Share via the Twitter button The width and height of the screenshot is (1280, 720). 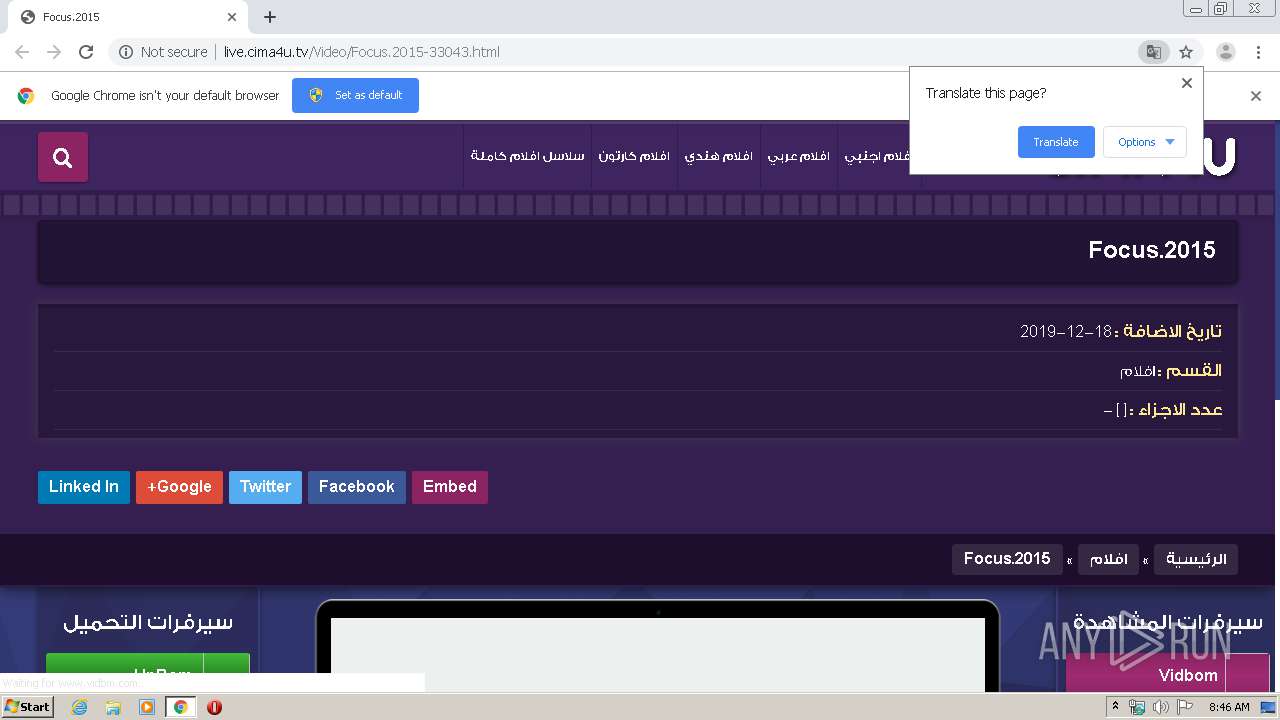pyautogui.click(x=265, y=487)
